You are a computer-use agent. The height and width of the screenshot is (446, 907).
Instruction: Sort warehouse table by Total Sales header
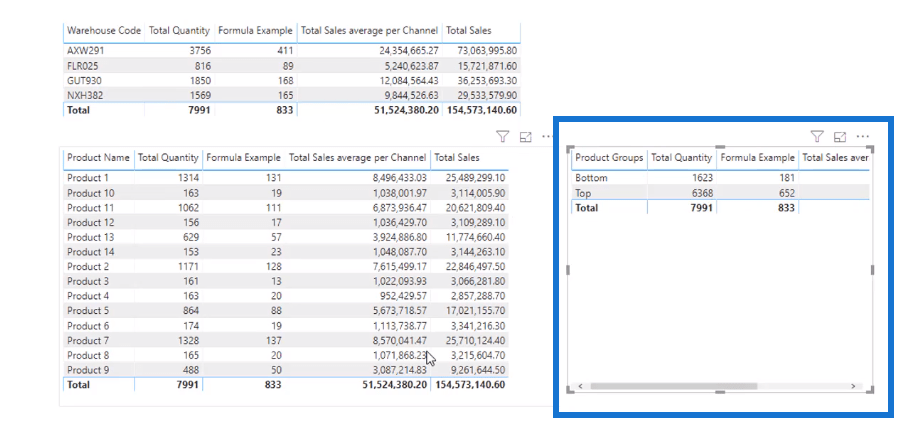point(469,31)
